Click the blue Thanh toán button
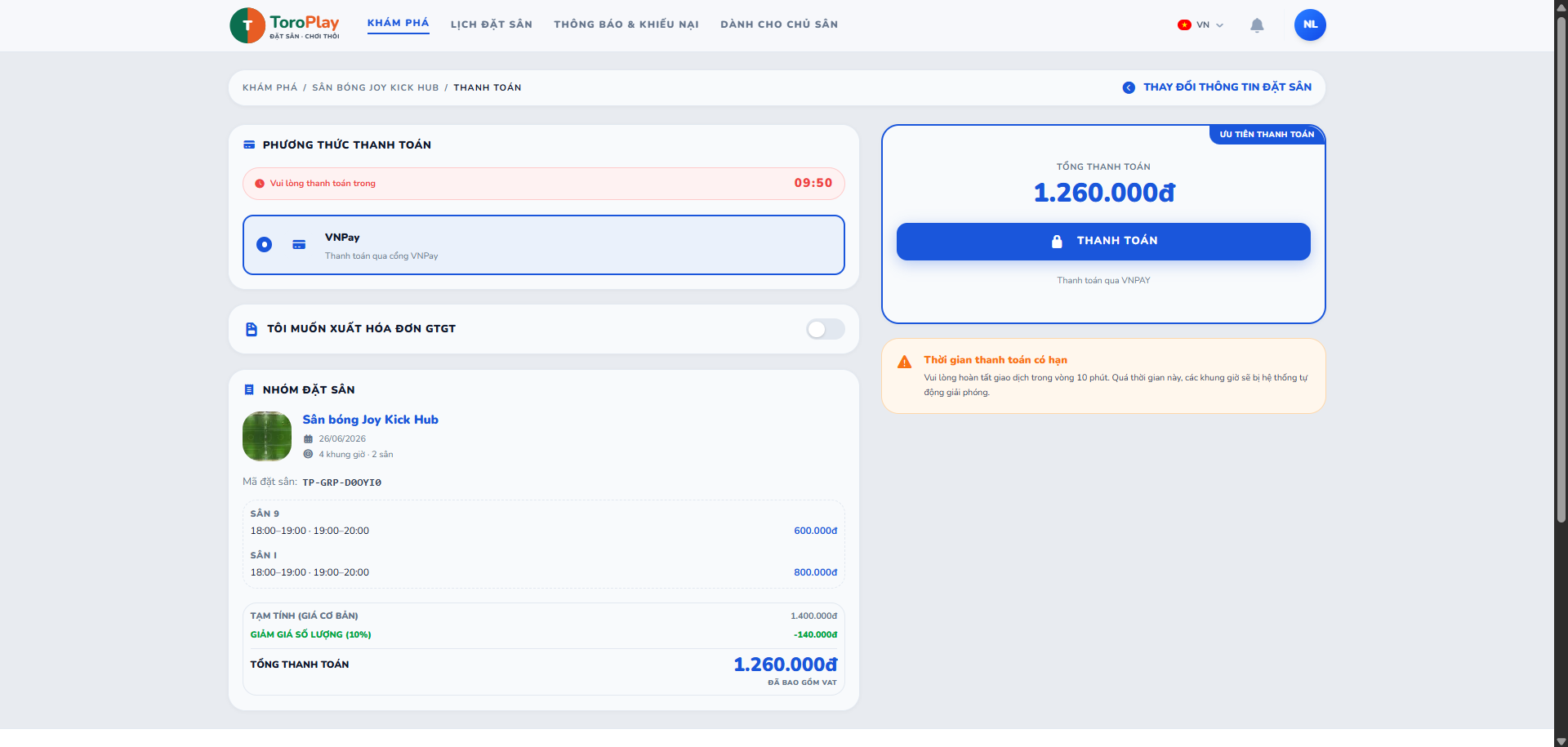 1103,242
